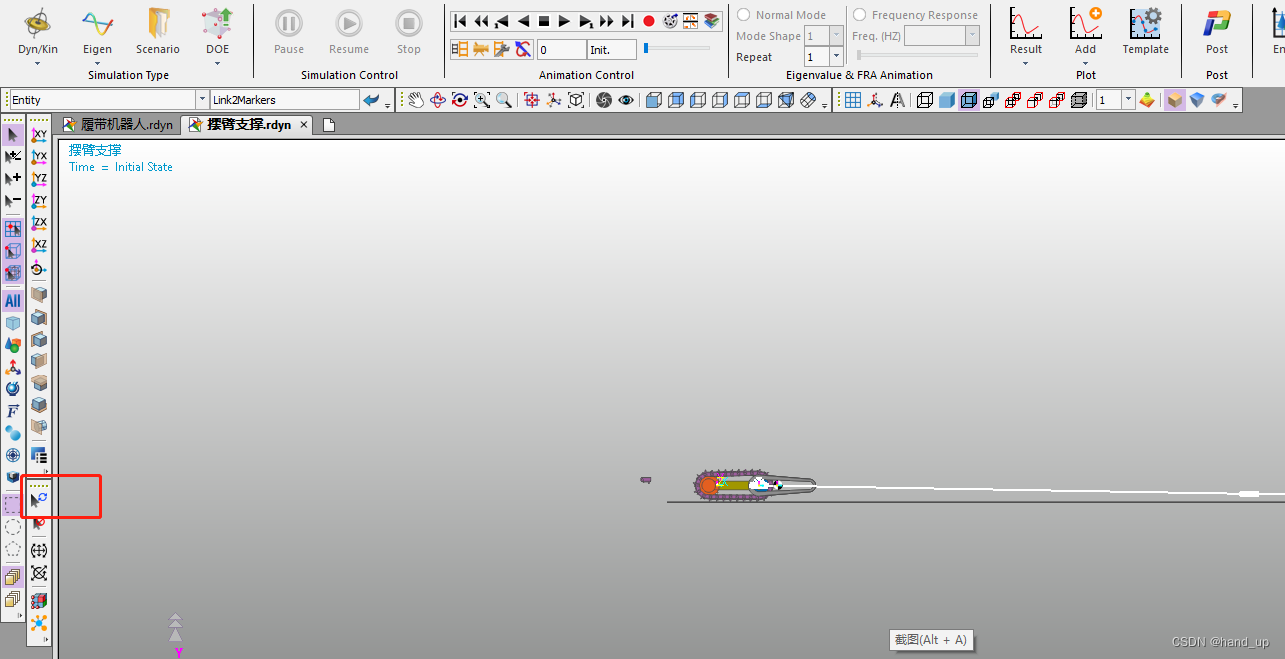This screenshot has width=1285, height=659.
Task: Open a new document tab
Action: [328, 125]
